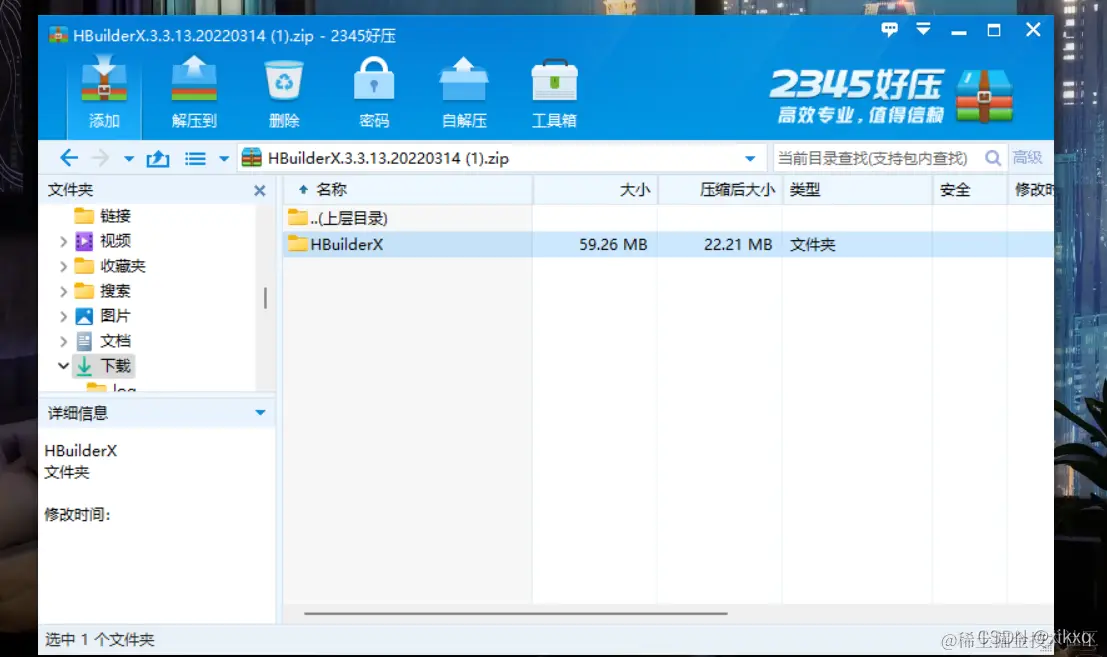Expand the 图片 tree node
1107x657 pixels.
pyautogui.click(x=64, y=316)
